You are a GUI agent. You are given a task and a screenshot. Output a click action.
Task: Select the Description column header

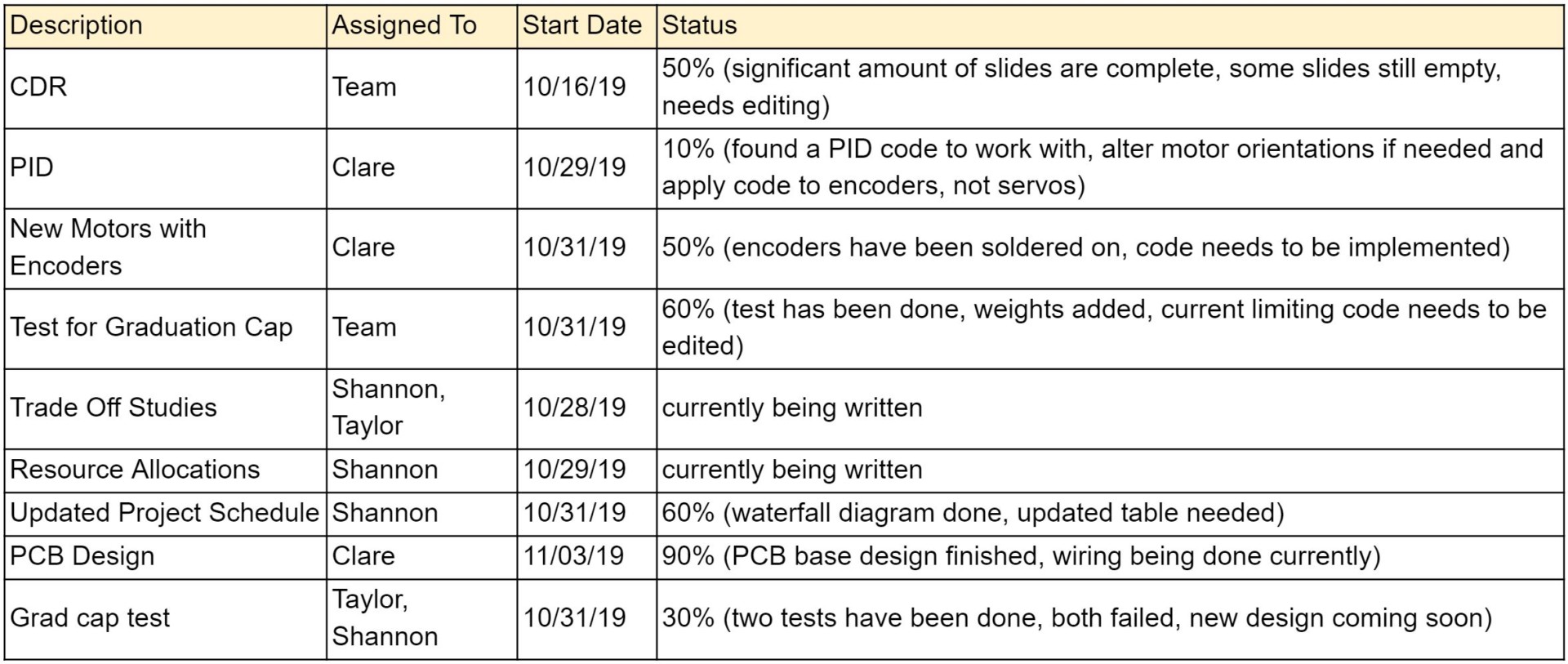tap(166, 26)
